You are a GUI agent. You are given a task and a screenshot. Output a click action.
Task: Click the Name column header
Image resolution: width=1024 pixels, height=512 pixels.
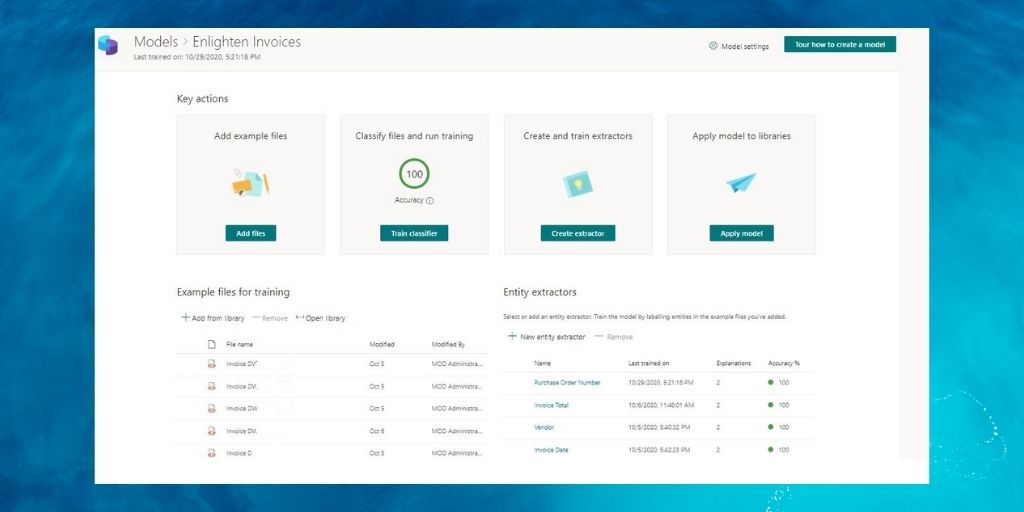(x=543, y=363)
